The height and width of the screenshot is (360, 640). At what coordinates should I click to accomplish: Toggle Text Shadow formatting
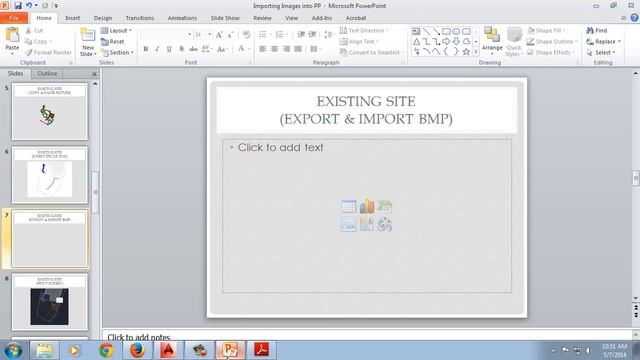pyautogui.click(x=181, y=49)
